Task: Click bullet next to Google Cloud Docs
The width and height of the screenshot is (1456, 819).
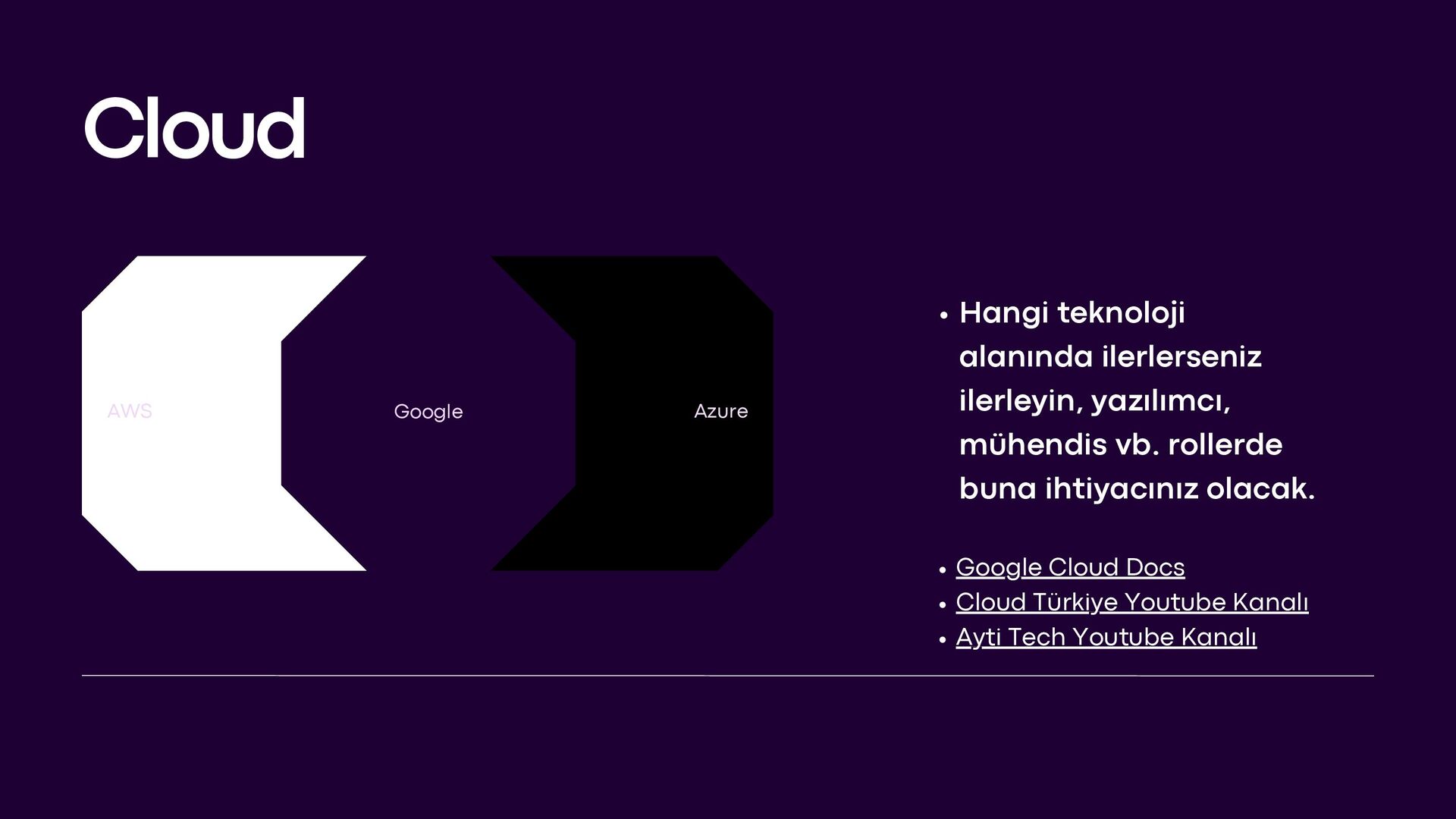Action: pos(943,570)
